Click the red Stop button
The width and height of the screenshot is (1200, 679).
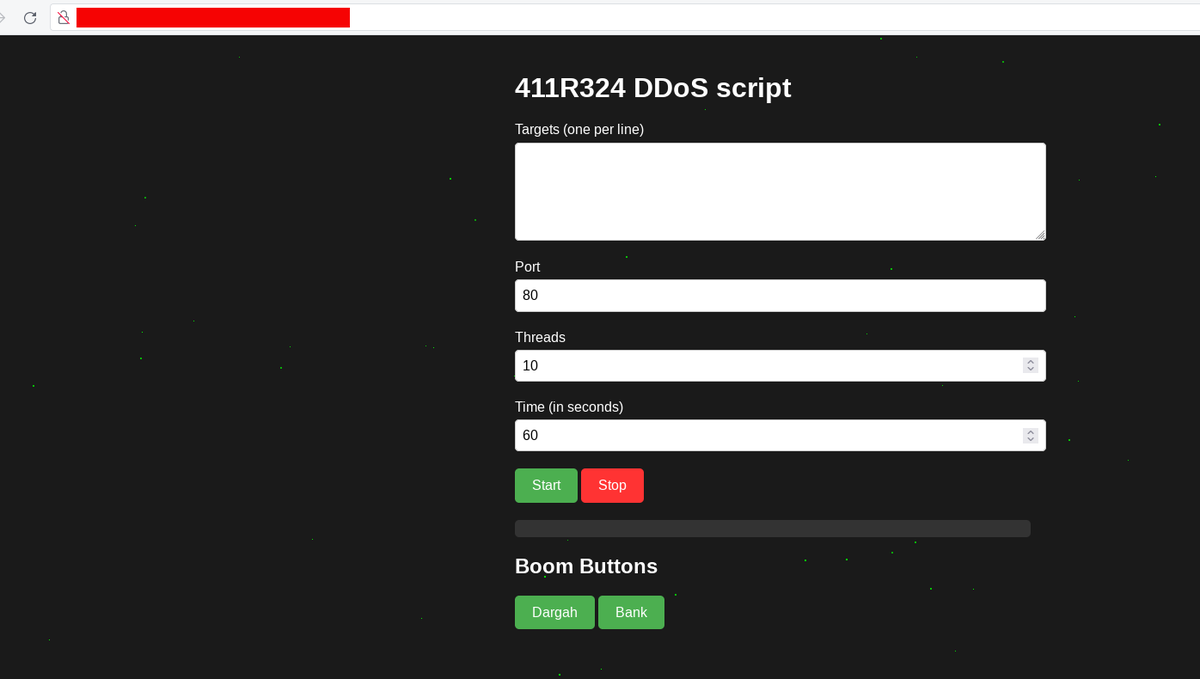click(x=612, y=485)
